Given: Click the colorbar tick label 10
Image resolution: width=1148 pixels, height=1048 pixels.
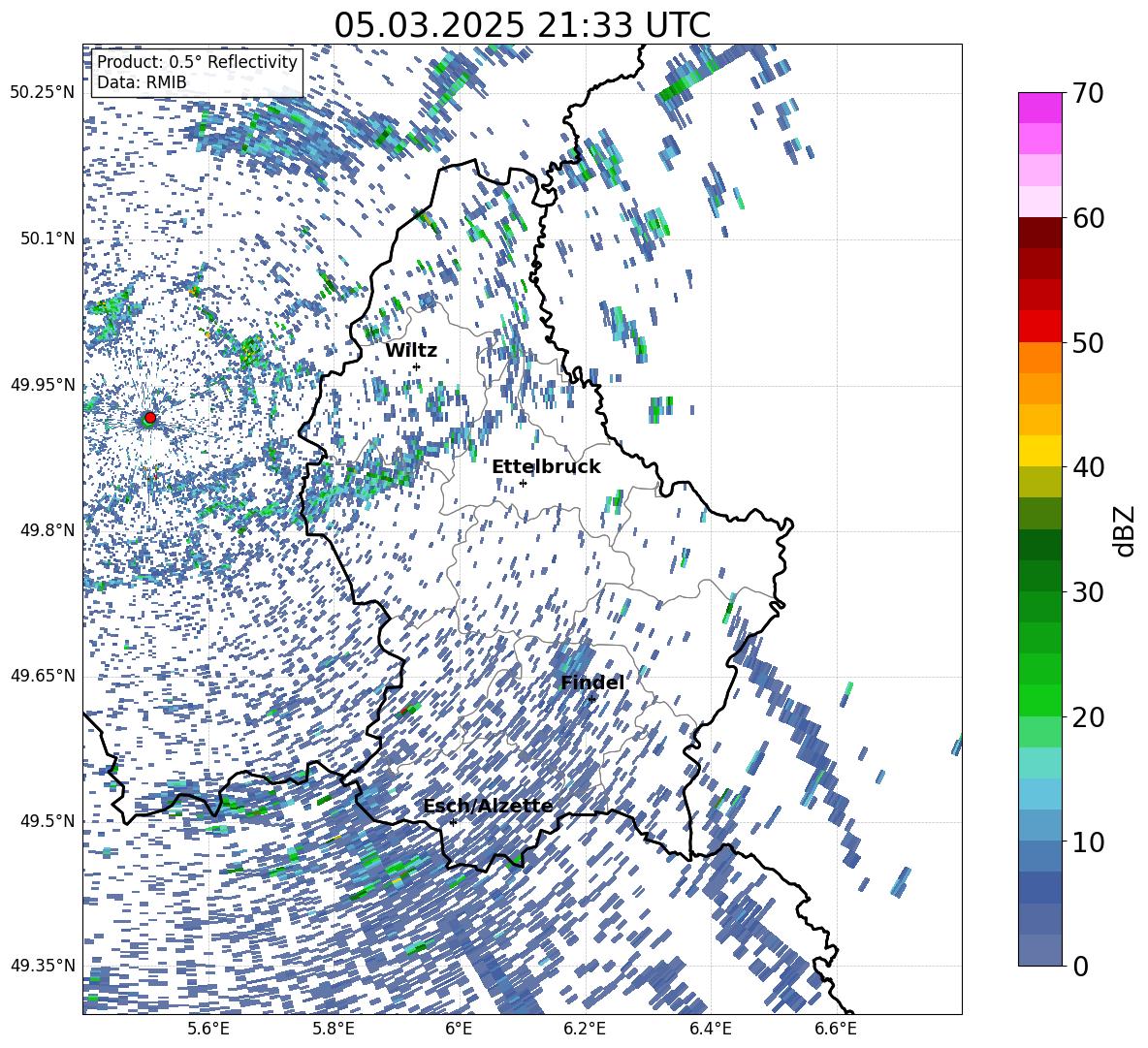Looking at the screenshot, I should pos(1088,842).
